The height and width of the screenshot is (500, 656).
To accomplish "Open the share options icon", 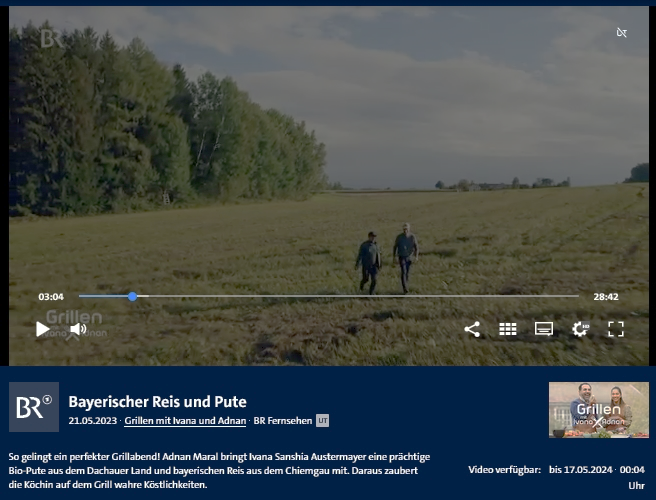I will click(472, 329).
